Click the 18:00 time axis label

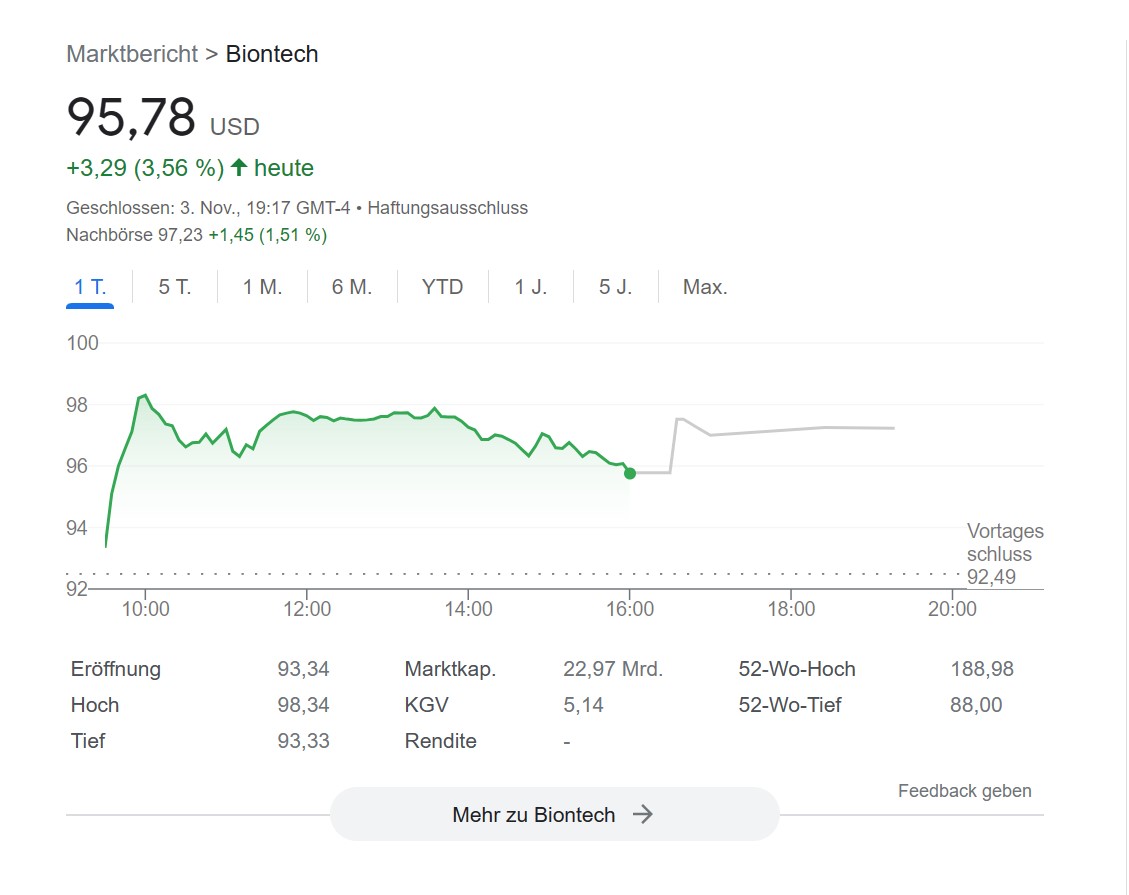(791, 609)
